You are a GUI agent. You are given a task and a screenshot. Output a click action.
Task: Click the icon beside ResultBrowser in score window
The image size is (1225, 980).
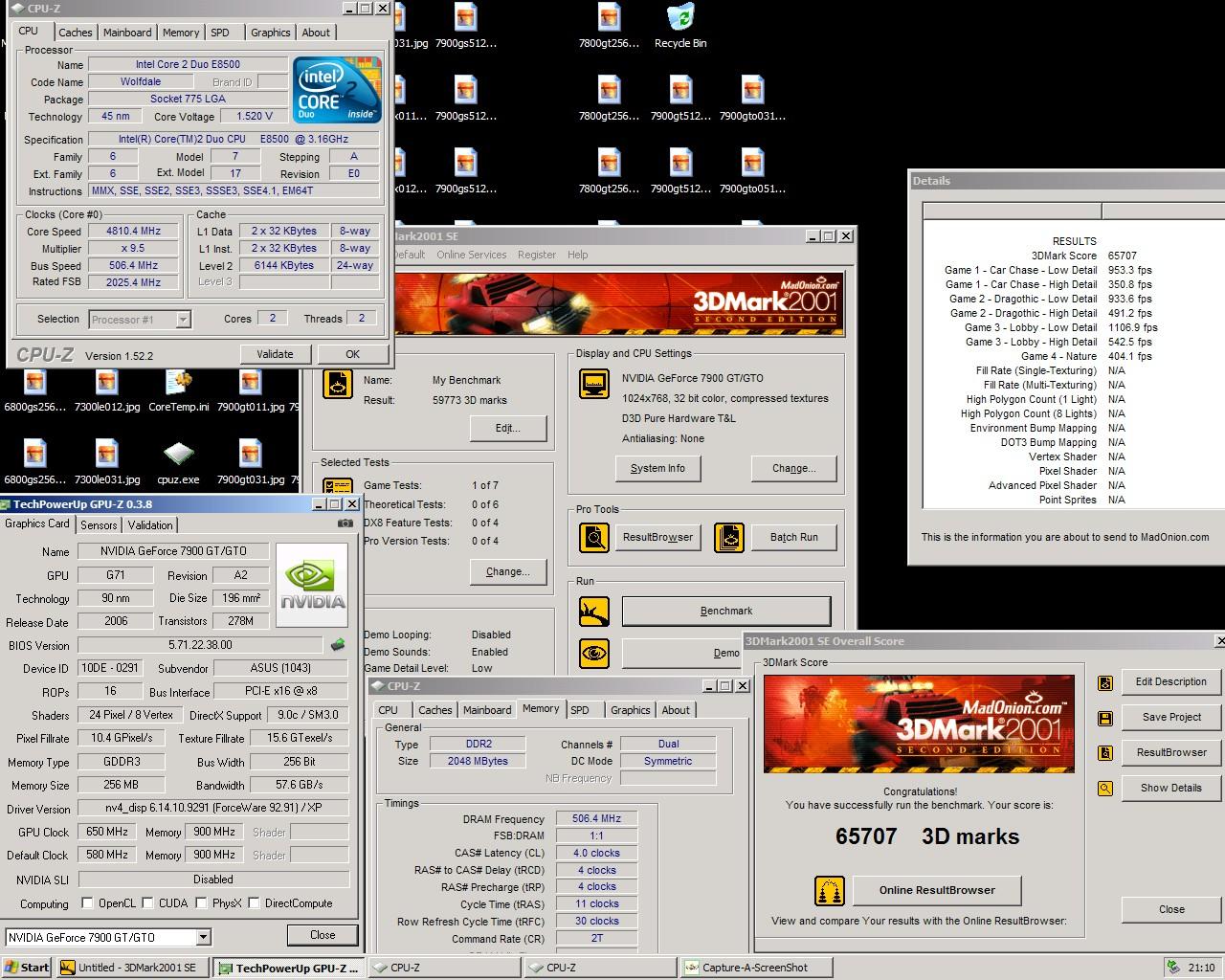[1105, 753]
